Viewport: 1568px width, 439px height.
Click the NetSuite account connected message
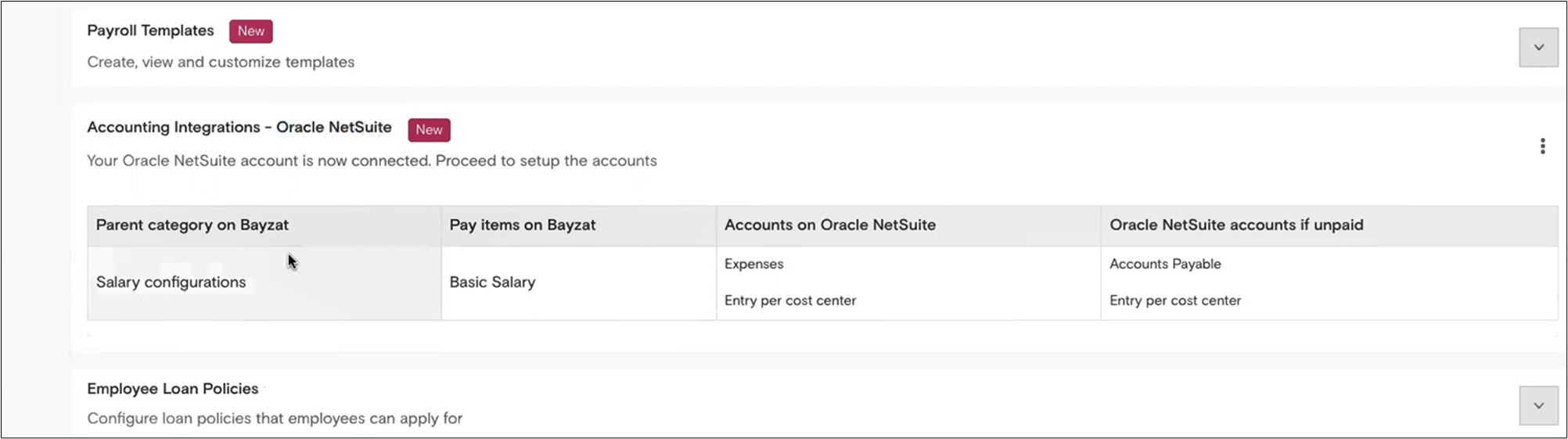pos(372,160)
